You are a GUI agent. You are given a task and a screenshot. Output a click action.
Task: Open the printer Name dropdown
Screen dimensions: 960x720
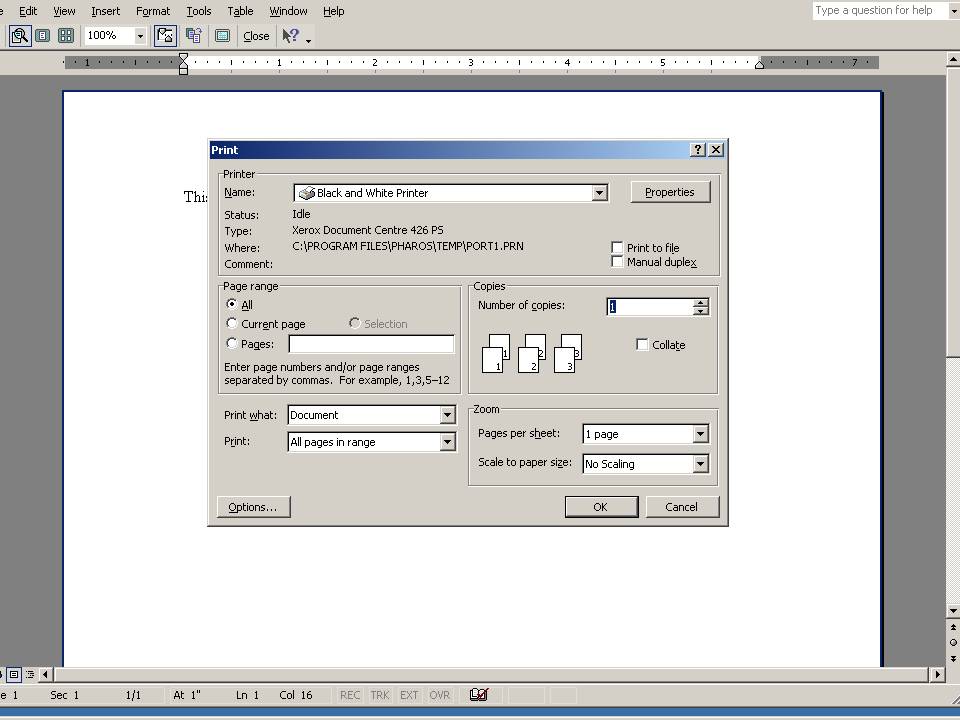coord(599,193)
